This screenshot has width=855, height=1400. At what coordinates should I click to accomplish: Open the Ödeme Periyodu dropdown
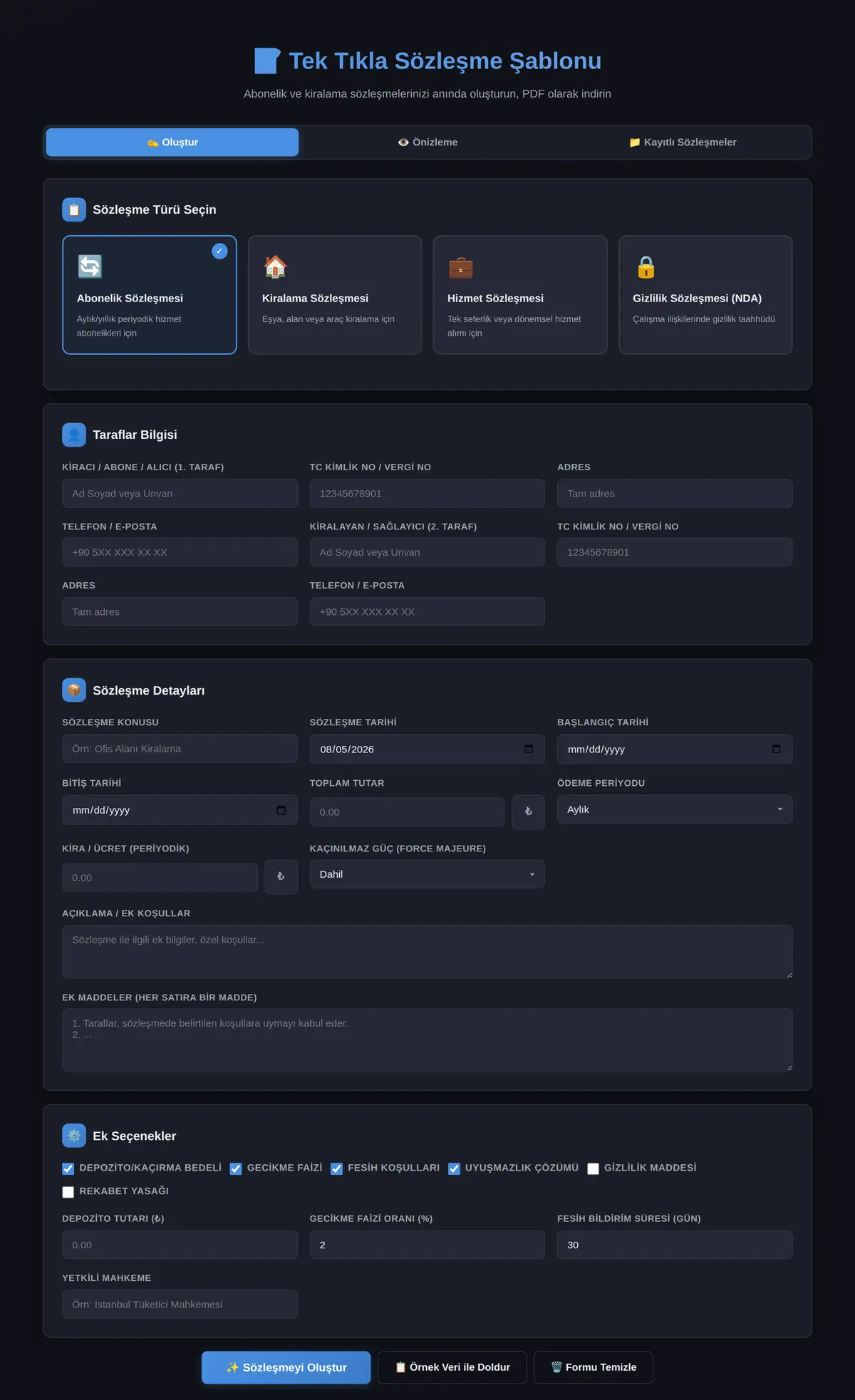click(675, 809)
